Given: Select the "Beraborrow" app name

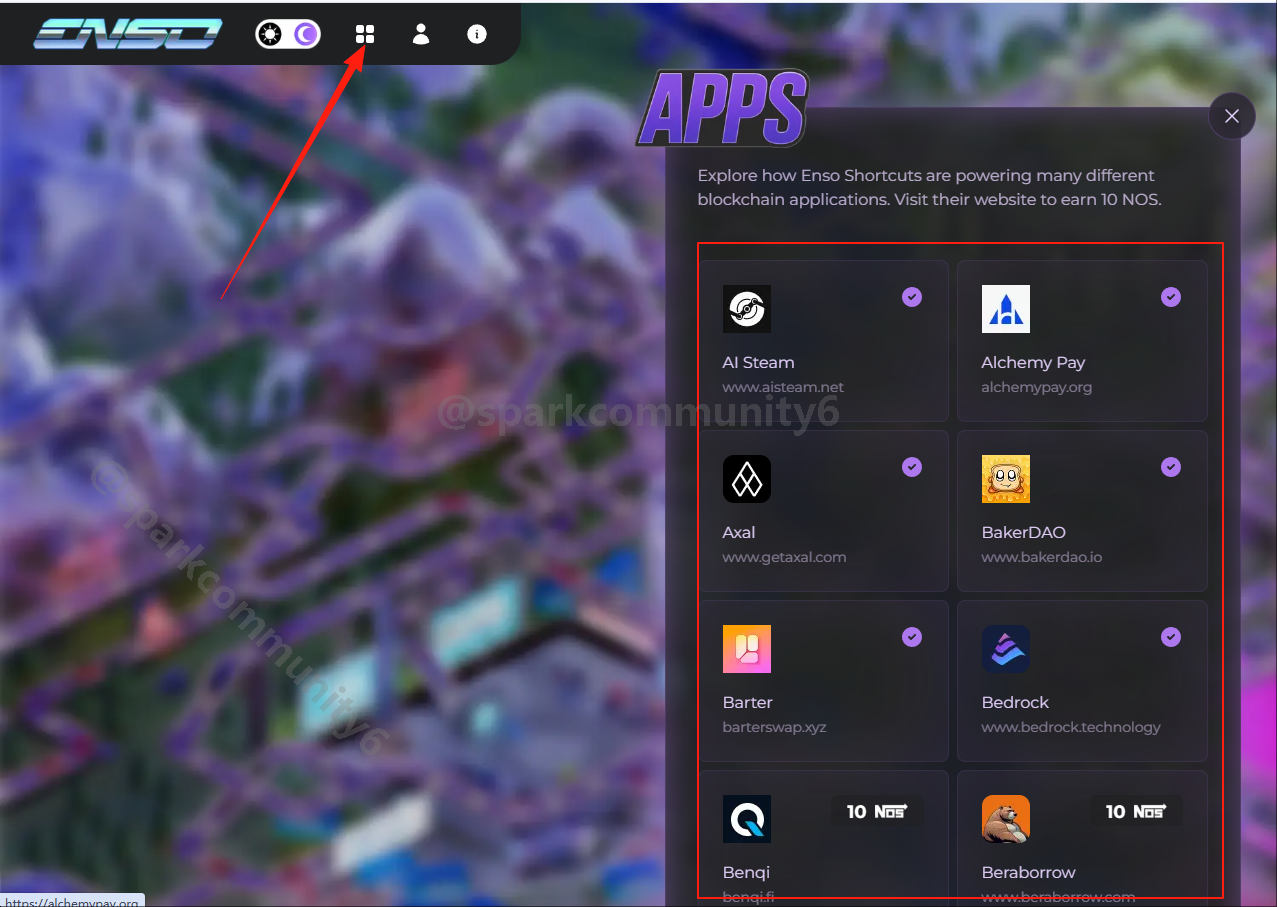Looking at the screenshot, I should click(x=1029, y=872).
